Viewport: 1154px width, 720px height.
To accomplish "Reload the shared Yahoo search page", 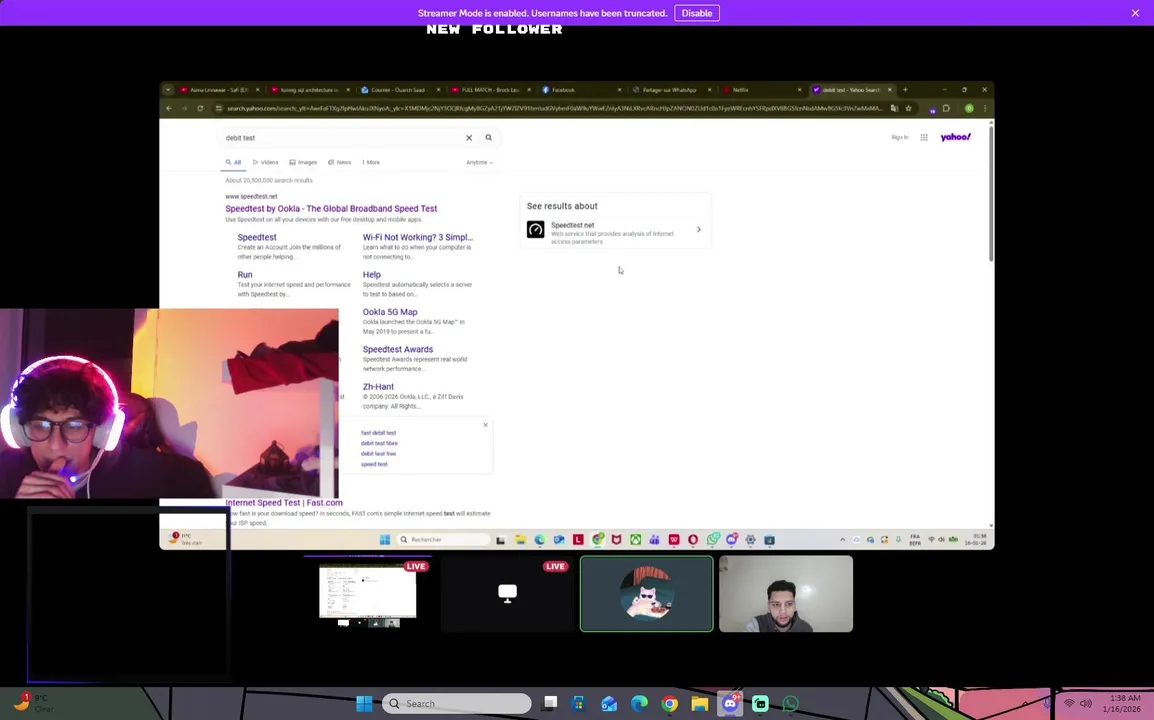I will point(200,108).
